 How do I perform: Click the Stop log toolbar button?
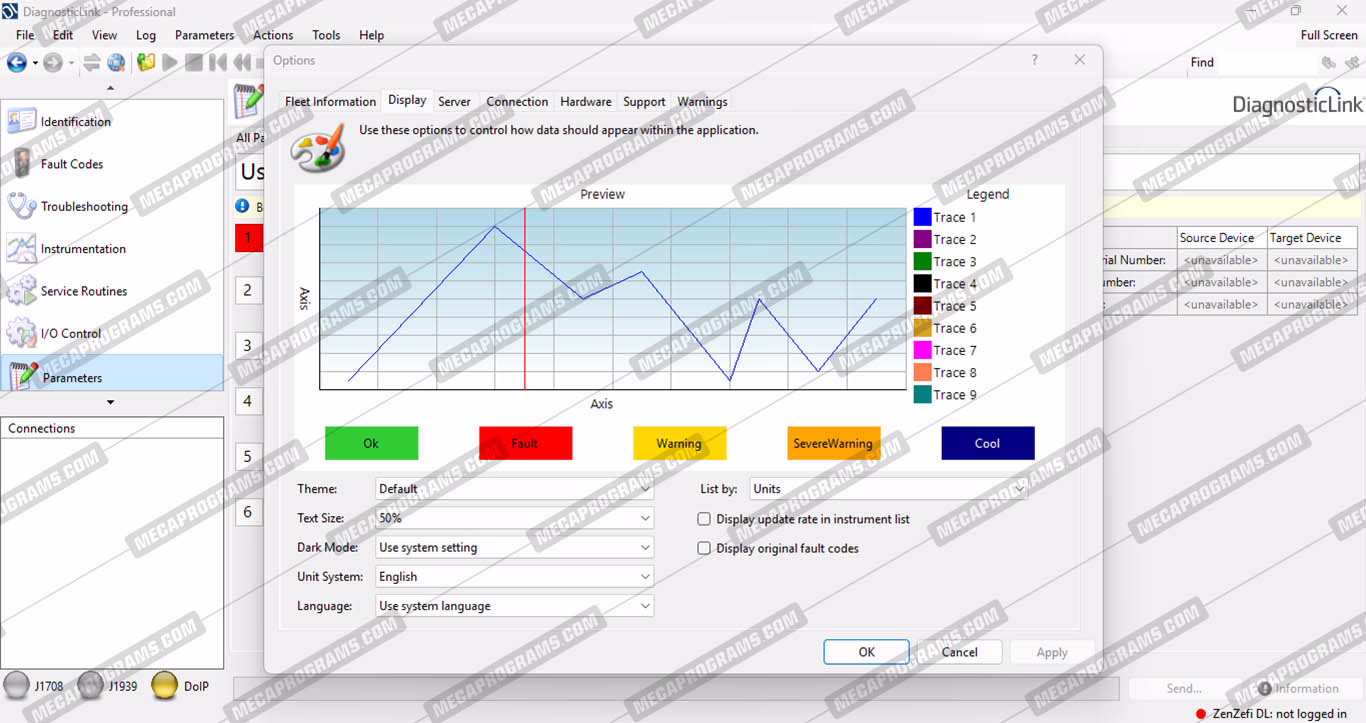[x=194, y=63]
